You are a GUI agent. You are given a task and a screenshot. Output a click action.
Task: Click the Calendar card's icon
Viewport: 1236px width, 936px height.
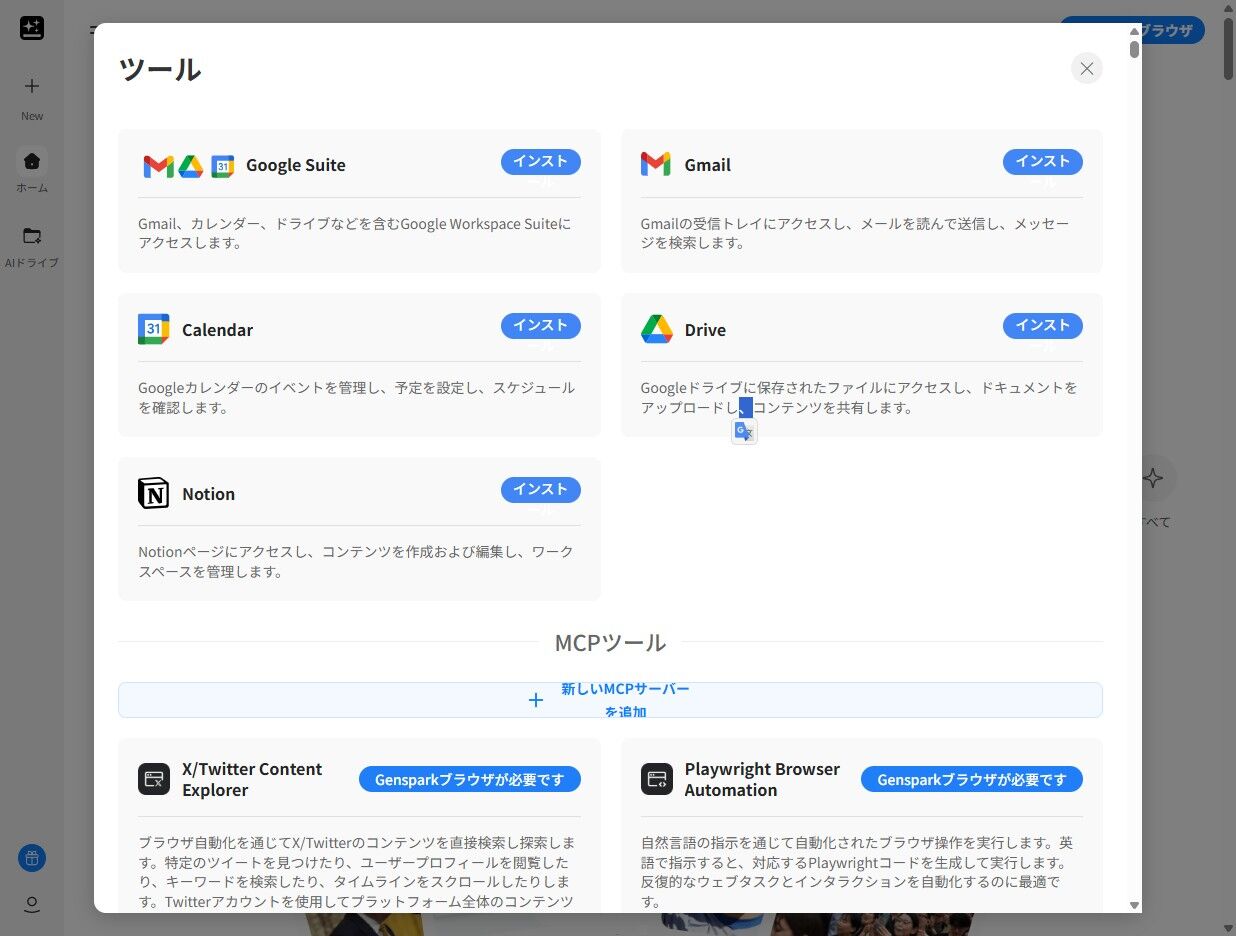point(153,329)
